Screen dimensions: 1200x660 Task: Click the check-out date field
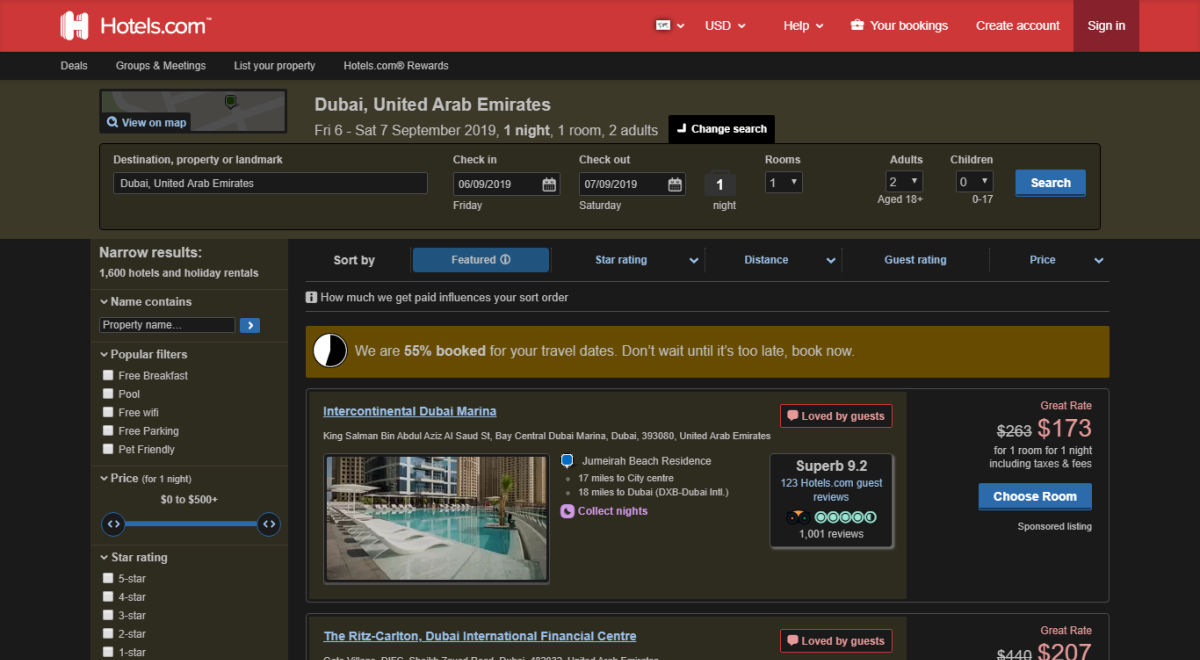click(x=632, y=184)
